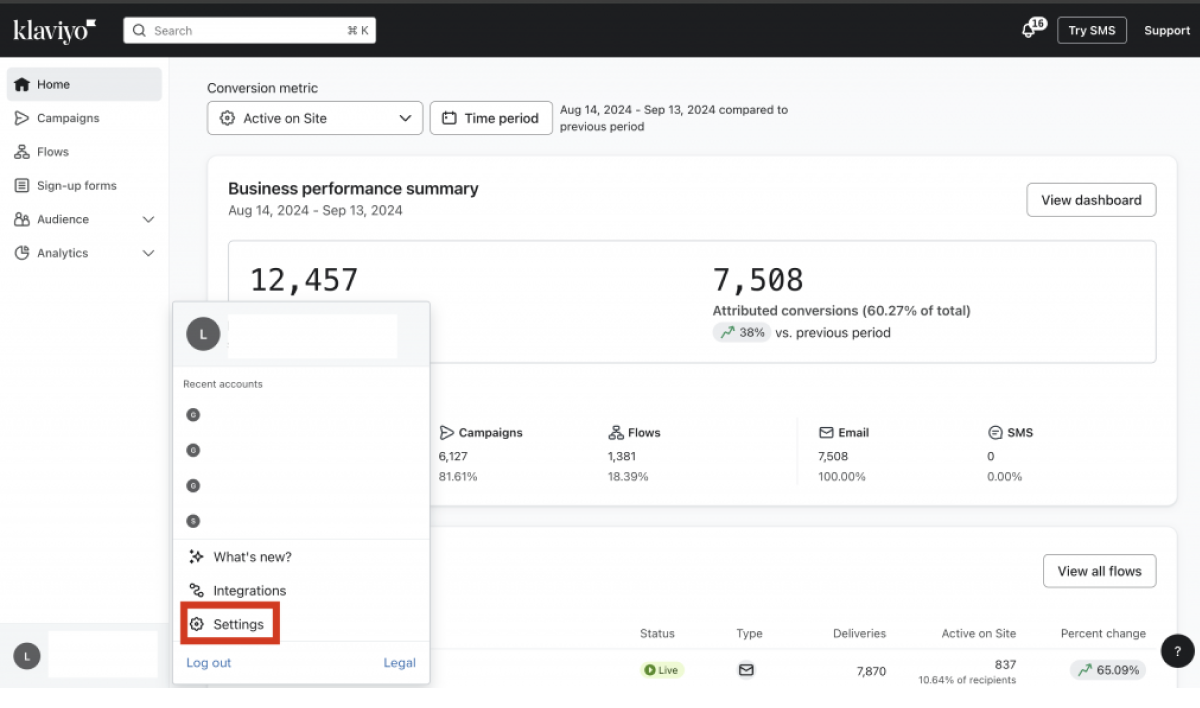Click the Support link
The width and height of the screenshot is (1200, 708).
coord(1167,31)
